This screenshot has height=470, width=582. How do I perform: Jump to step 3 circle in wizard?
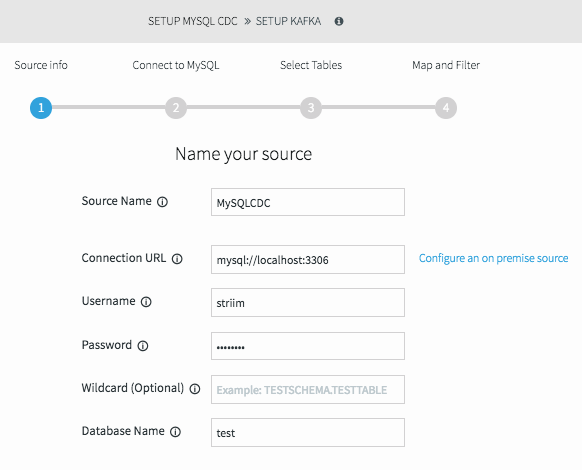pos(311,108)
